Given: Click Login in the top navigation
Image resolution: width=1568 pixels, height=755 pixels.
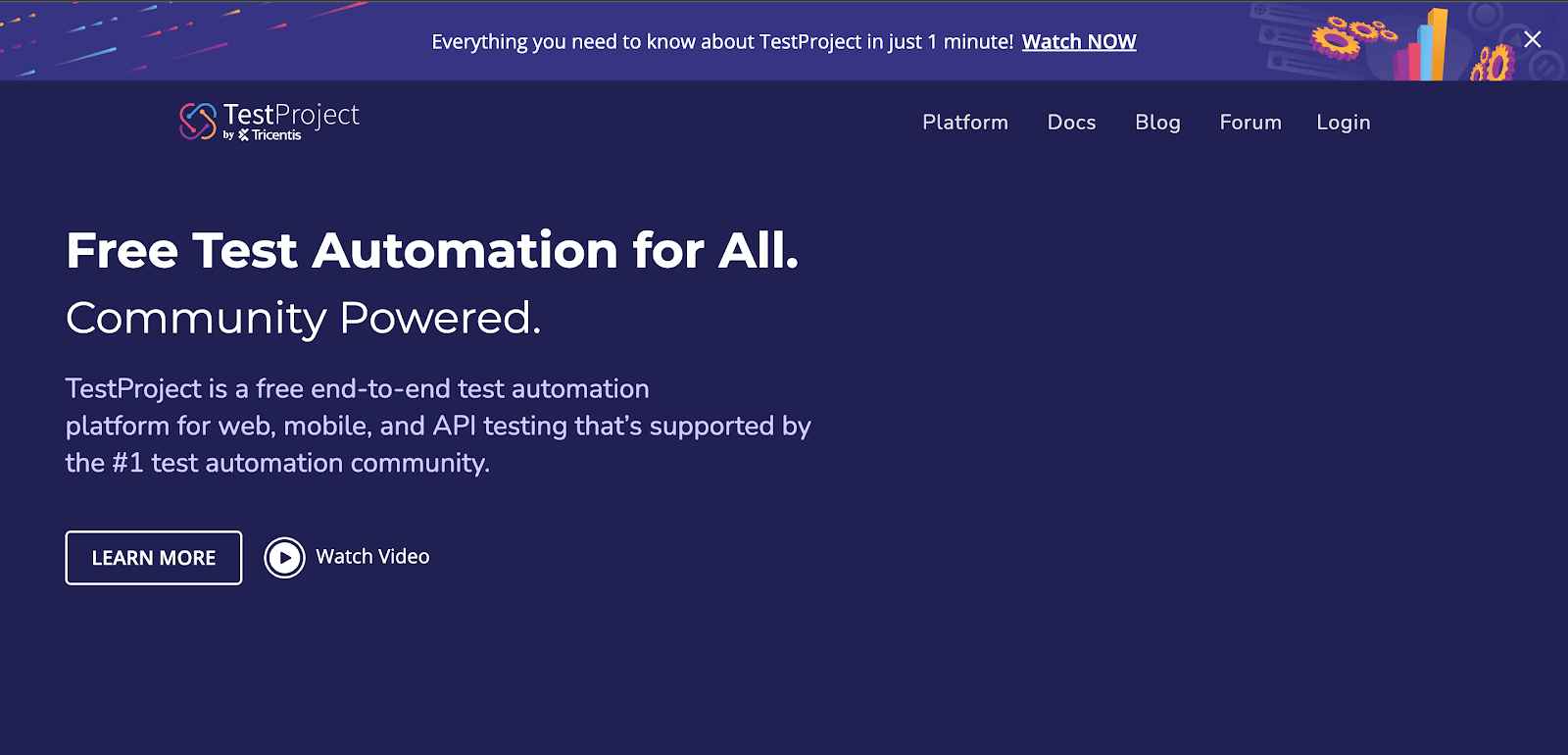Looking at the screenshot, I should [x=1343, y=122].
